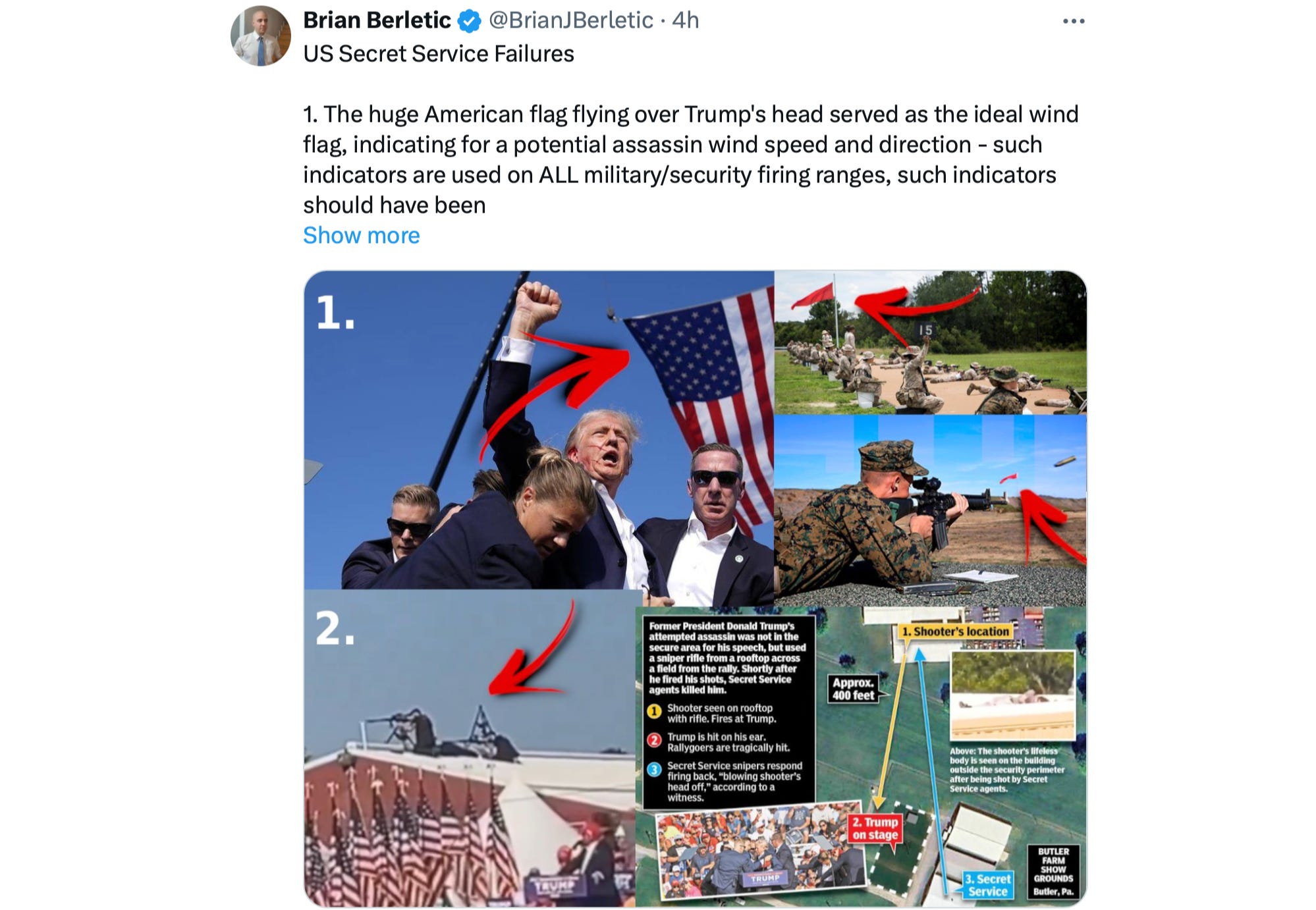Click the large numeral 1 on photo
The width and height of the screenshot is (1316, 910).
pyautogui.click(x=335, y=312)
